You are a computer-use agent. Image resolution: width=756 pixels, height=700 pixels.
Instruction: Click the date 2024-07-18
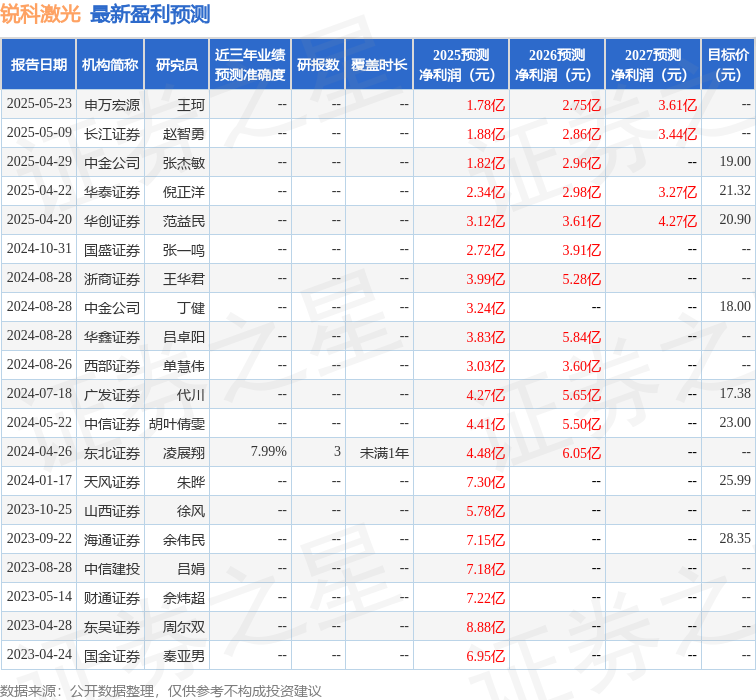[39, 393]
